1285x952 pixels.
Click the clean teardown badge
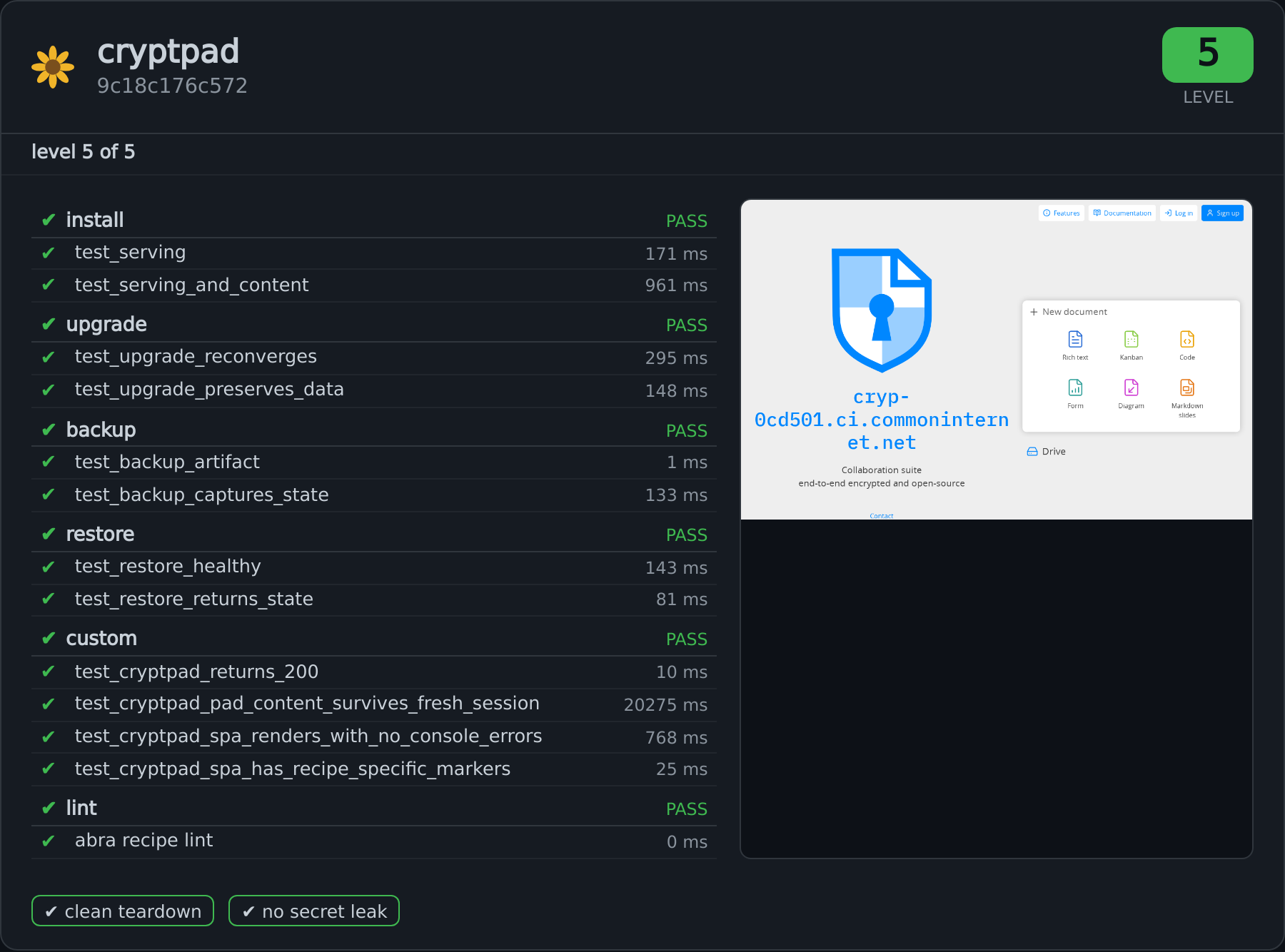[123, 911]
